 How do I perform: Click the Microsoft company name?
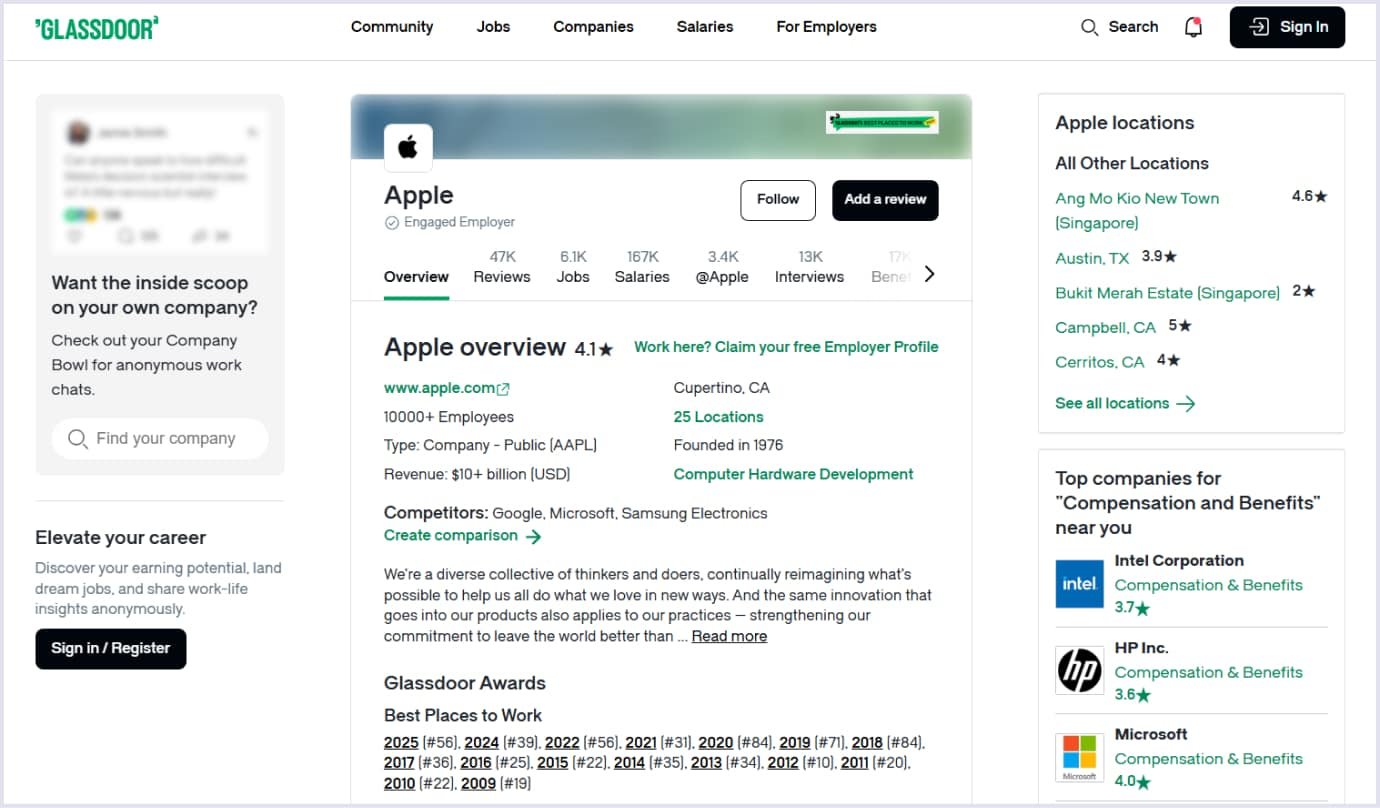(1151, 734)
